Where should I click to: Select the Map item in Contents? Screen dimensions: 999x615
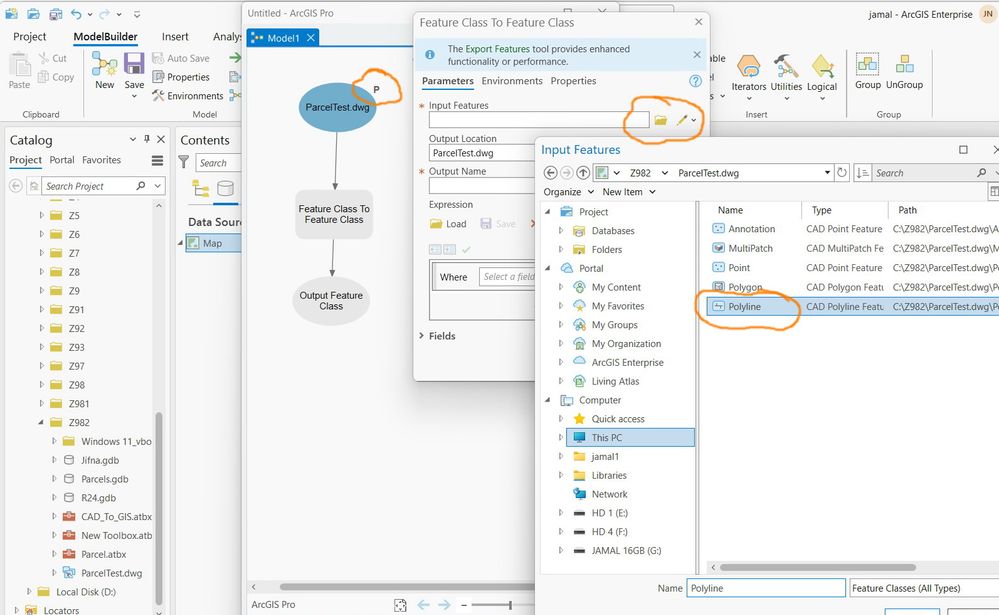[213, 243]
